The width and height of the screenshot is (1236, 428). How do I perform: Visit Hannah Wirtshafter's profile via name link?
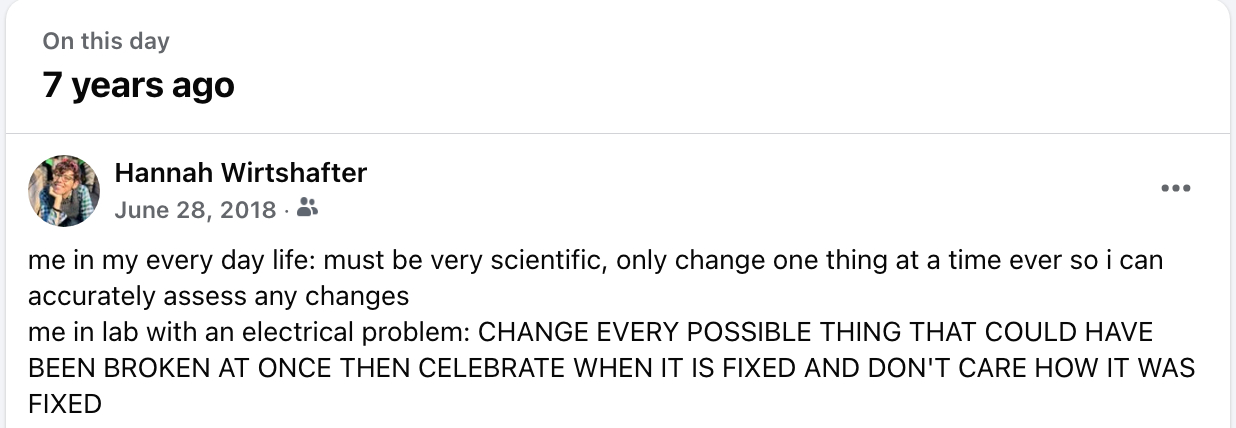pyautogui.click(x=241, y=173)
